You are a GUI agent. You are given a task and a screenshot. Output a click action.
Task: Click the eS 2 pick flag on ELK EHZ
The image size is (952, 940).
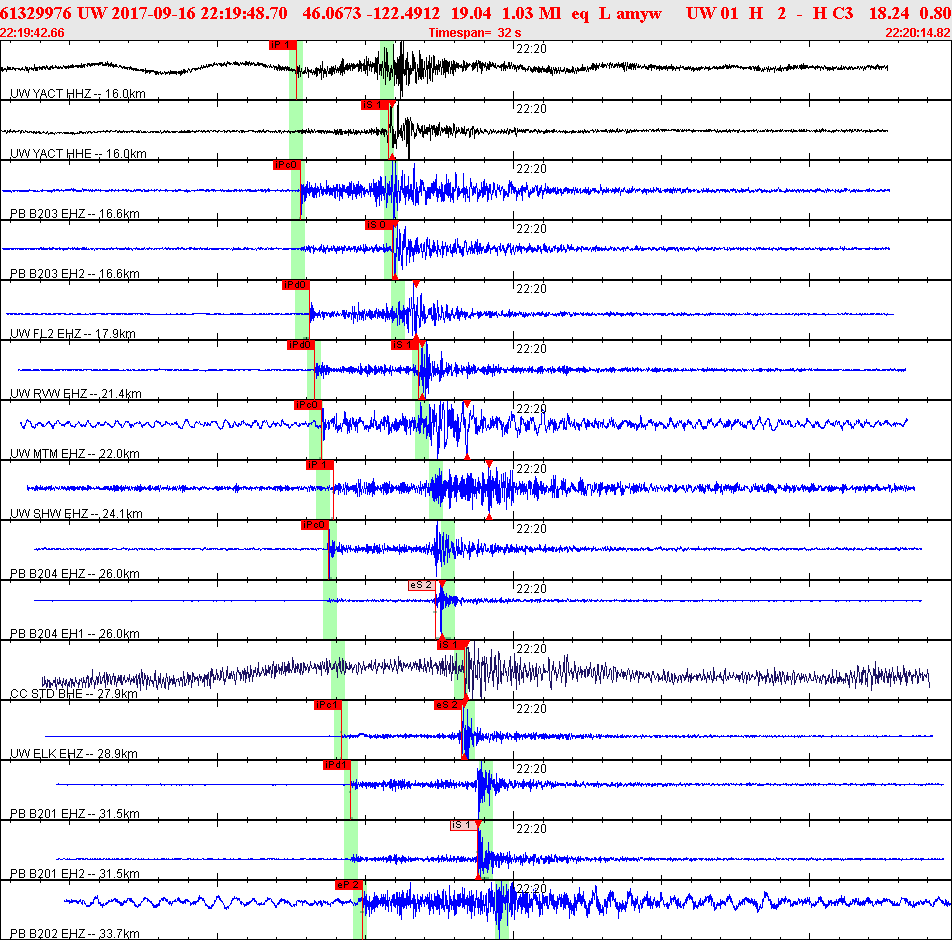449,705
